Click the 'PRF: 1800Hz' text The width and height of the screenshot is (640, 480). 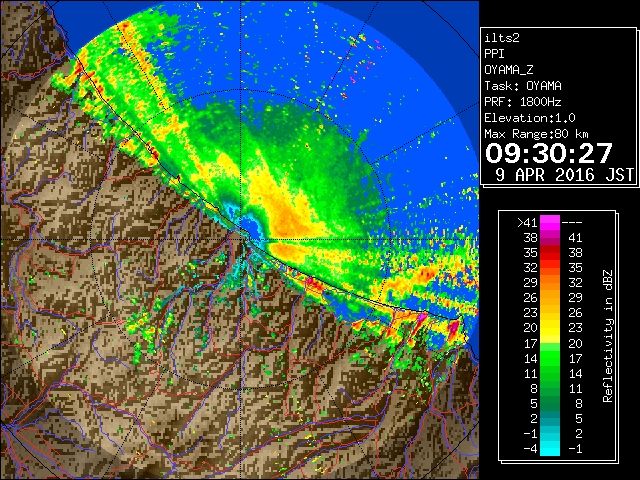coord(523,102)
